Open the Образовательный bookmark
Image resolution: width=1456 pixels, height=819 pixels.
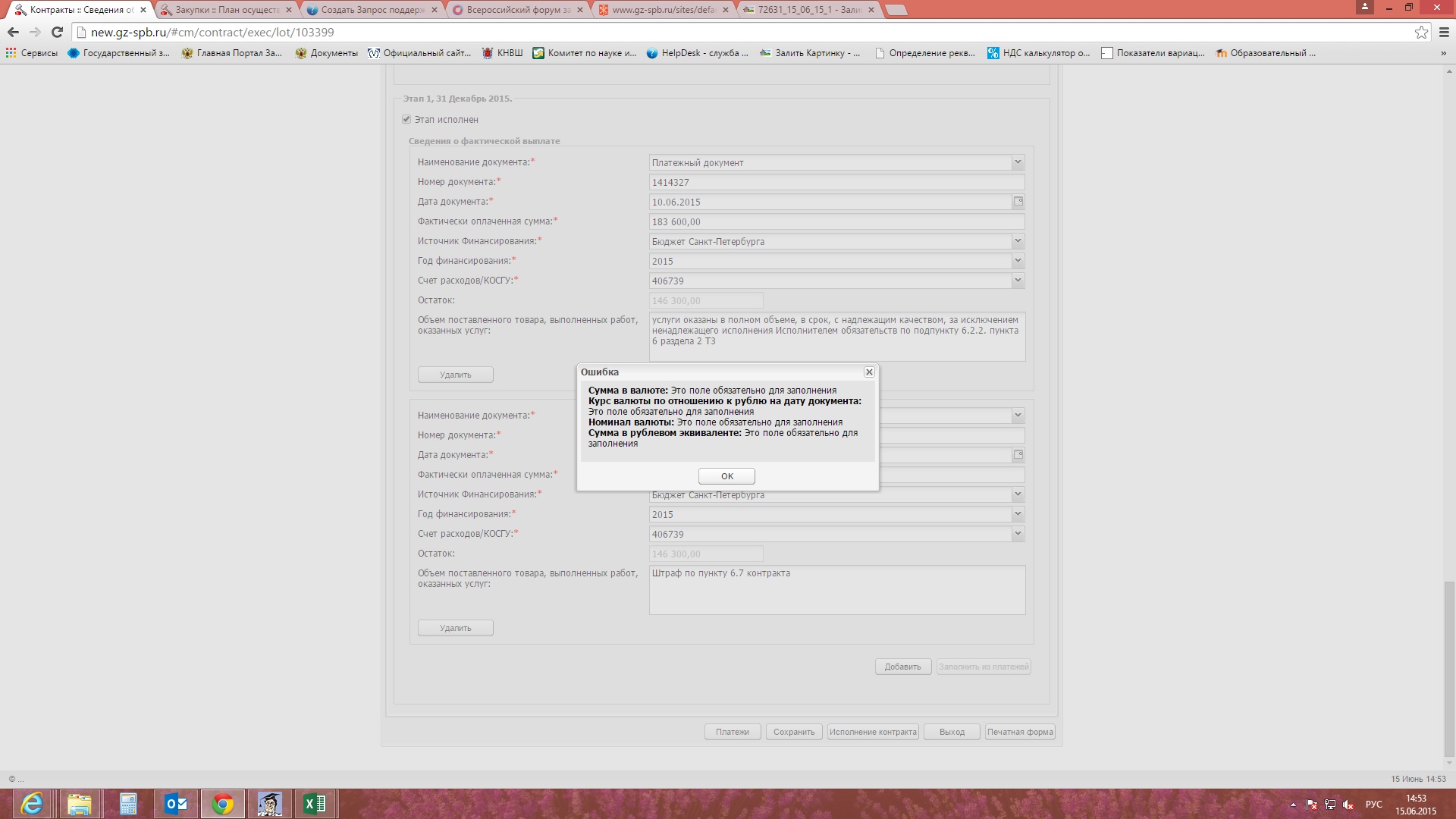click(1266, 53)
